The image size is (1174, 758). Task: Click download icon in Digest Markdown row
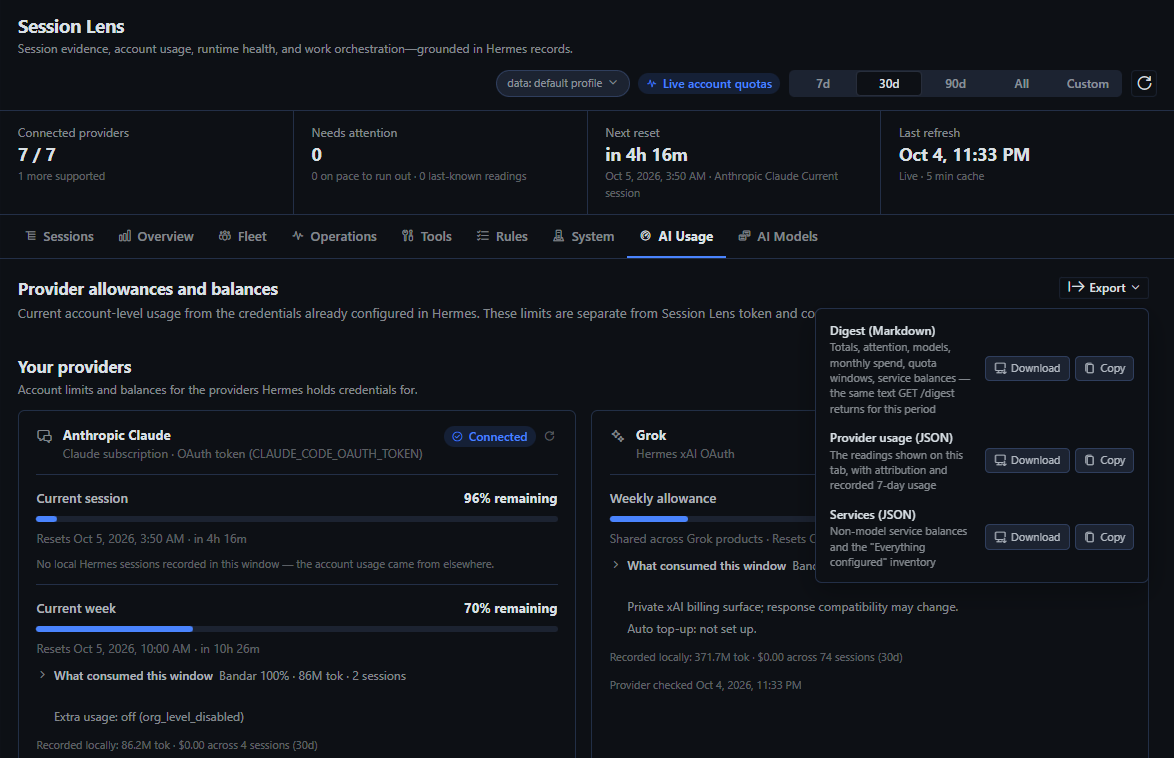tap(1000, 369)
